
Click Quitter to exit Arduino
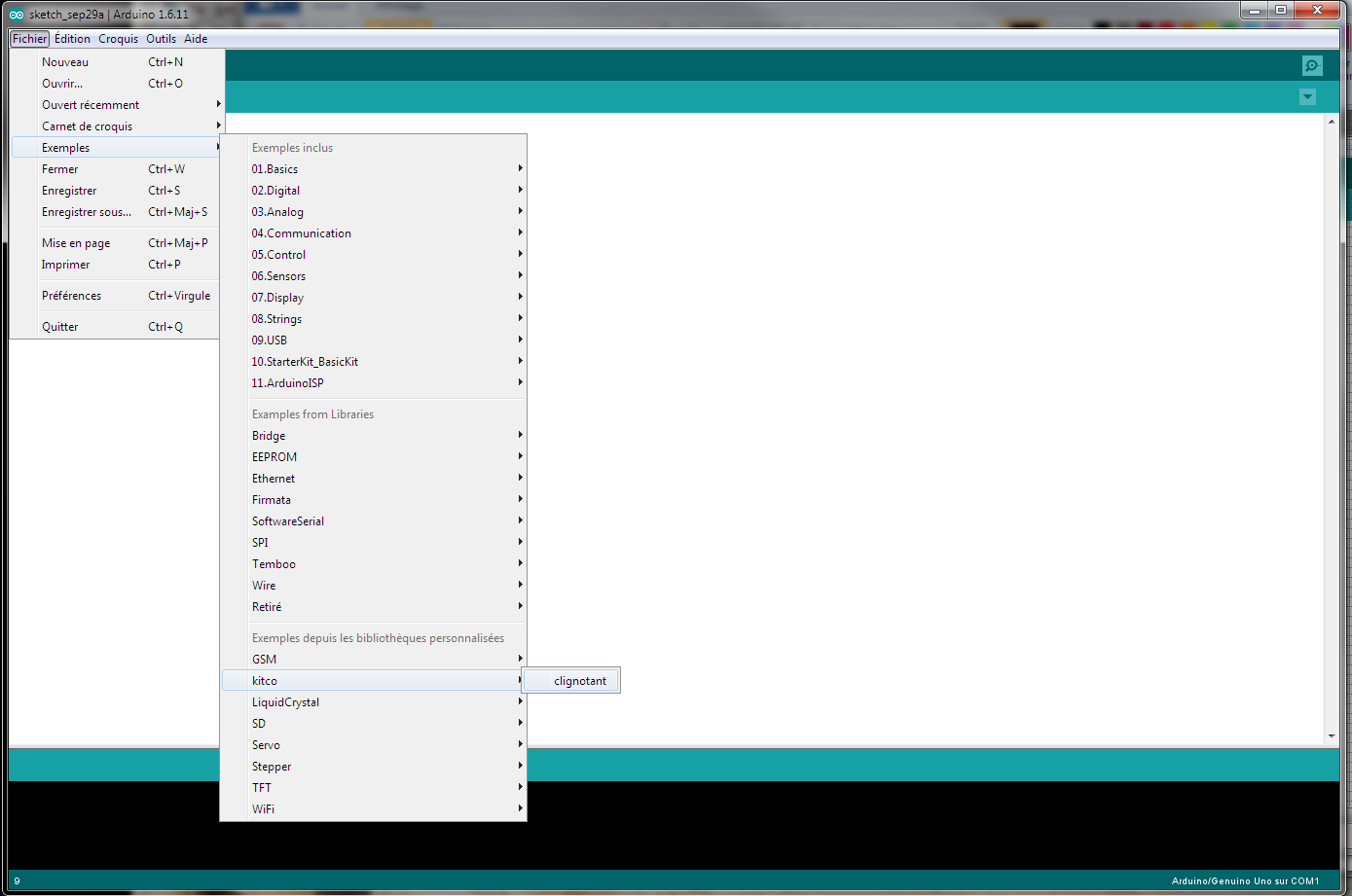pyautogui.click(x=59, y=327)
